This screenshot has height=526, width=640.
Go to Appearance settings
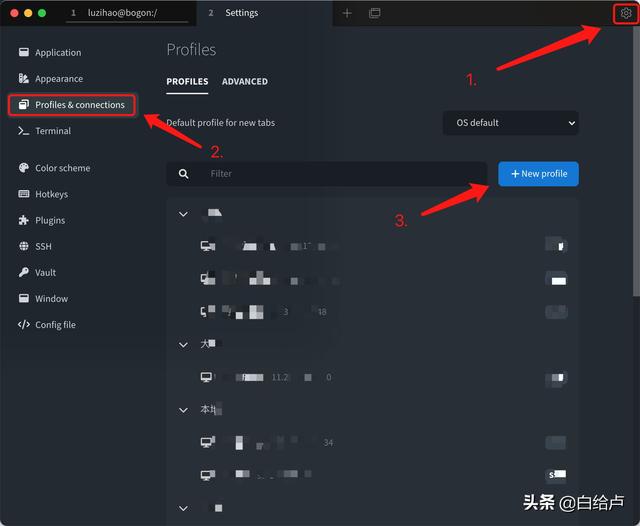59,79
